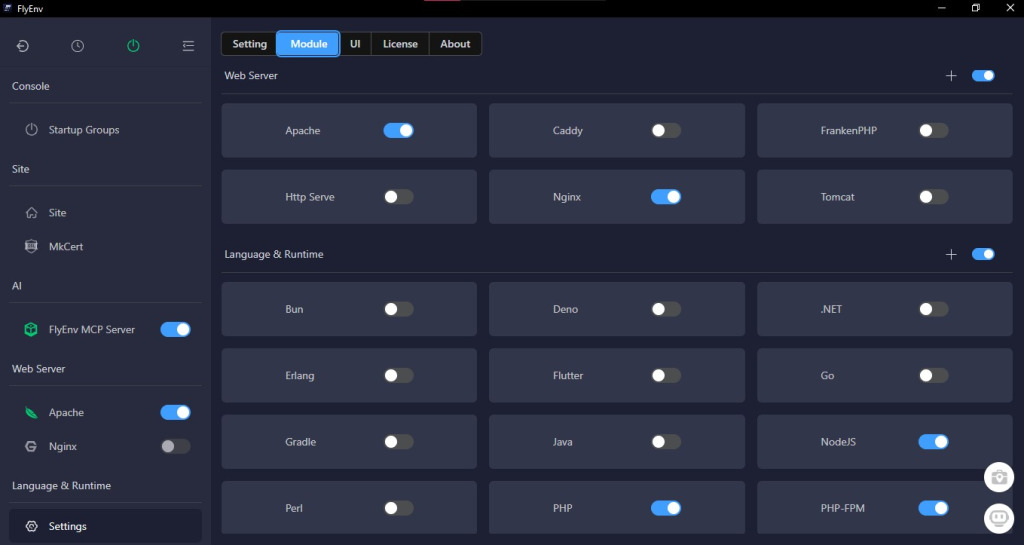Open Nginx item in sidebar list
This screenshot has width=1024, height=545.
click(x=63, y=446)
